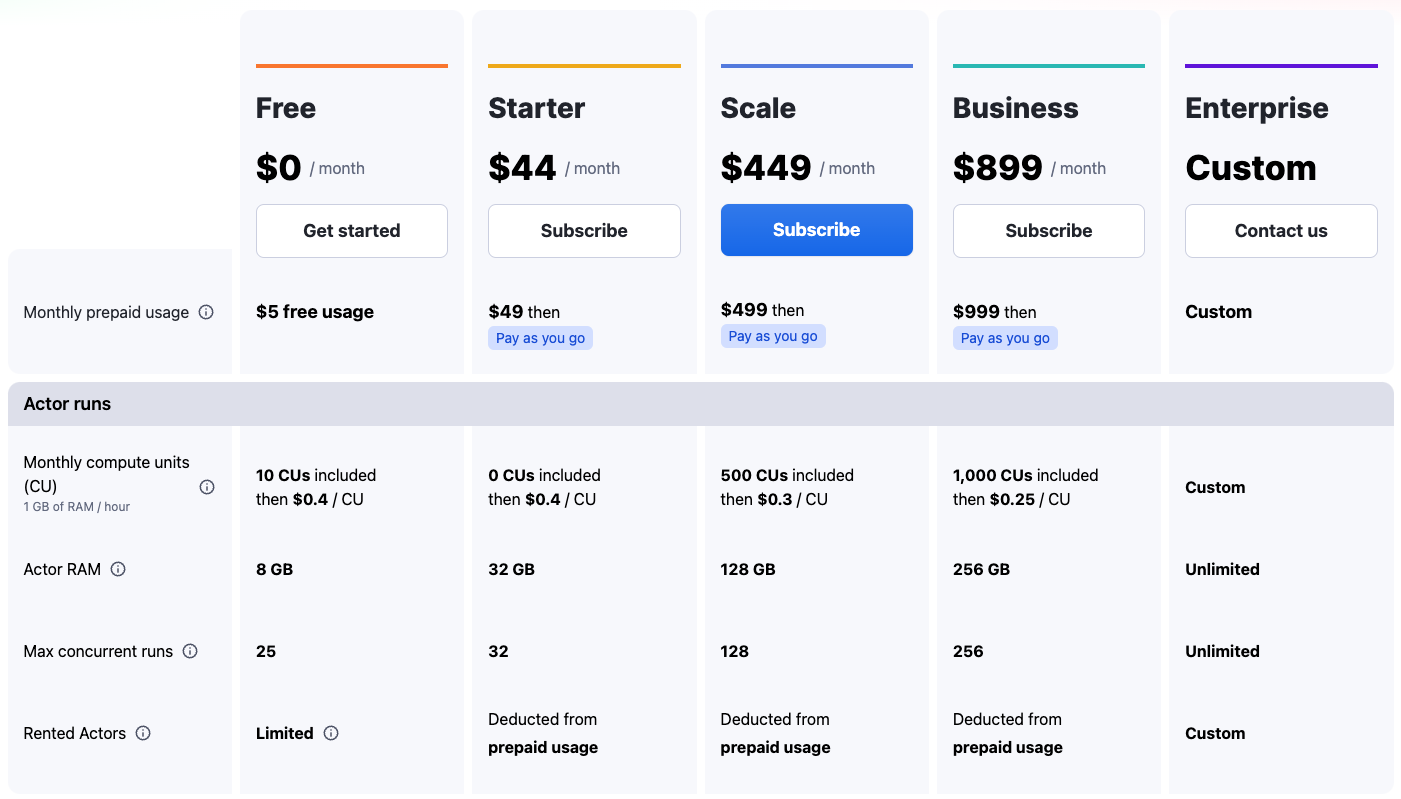Click info icon beside Monthly compute units
The width and height of the screenshot is (1401, 799).
207,487
